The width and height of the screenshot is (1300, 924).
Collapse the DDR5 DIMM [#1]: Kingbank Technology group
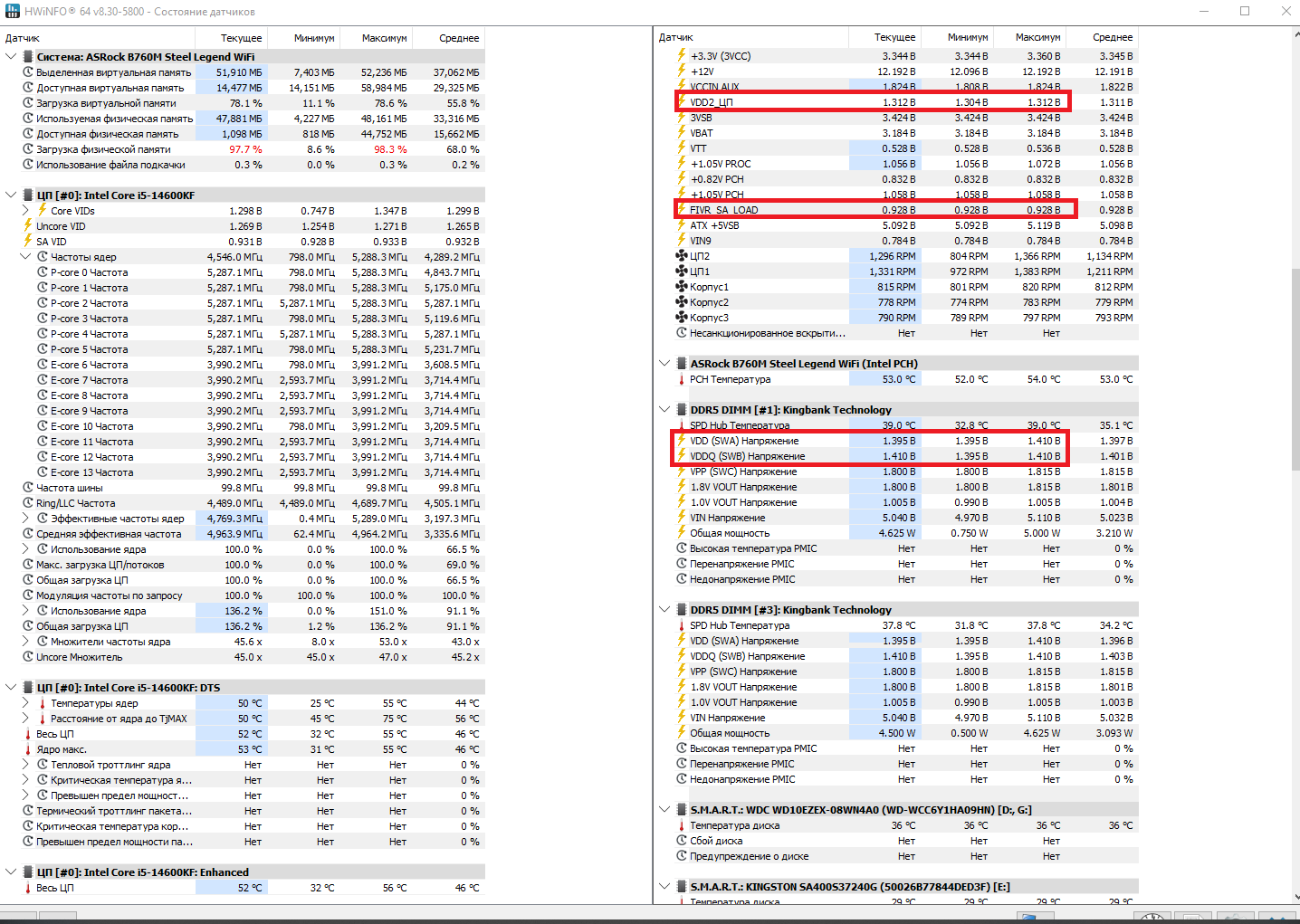tap(664, 410)
